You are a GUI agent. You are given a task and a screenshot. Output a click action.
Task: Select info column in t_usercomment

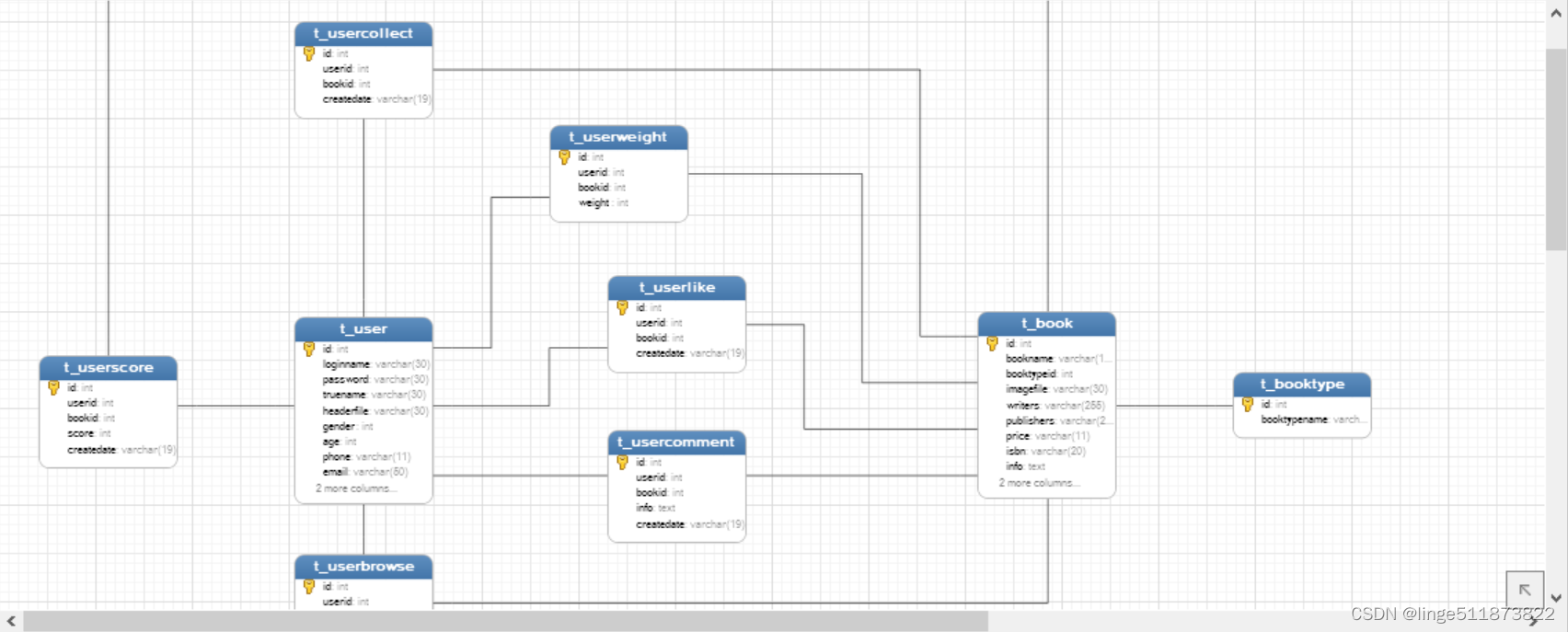[x=655, y=508]
